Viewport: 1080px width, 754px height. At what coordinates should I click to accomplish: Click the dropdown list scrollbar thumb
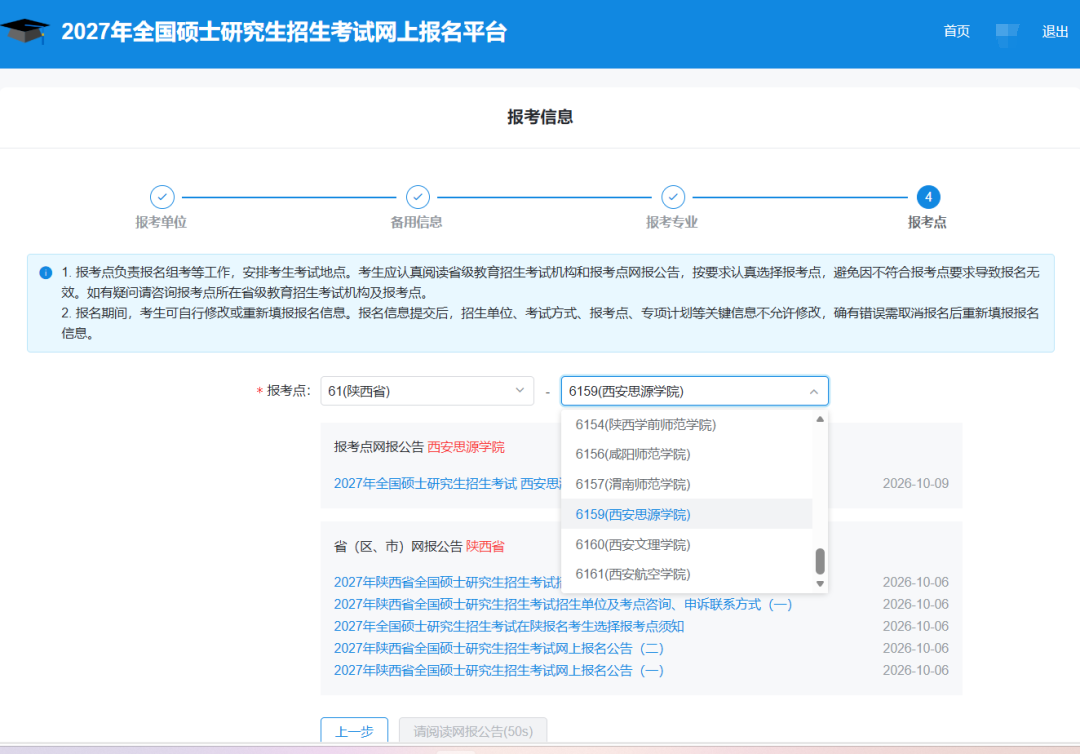(x=820, y=561)
